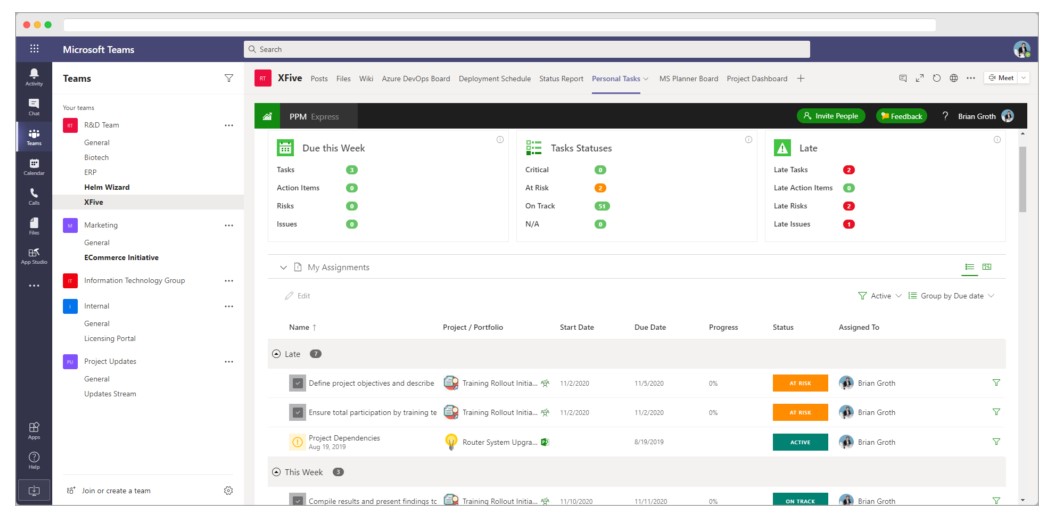The height and width of the screenshot is (515, 1051).
Task: Open Files in the left rail
Action: 34,226
